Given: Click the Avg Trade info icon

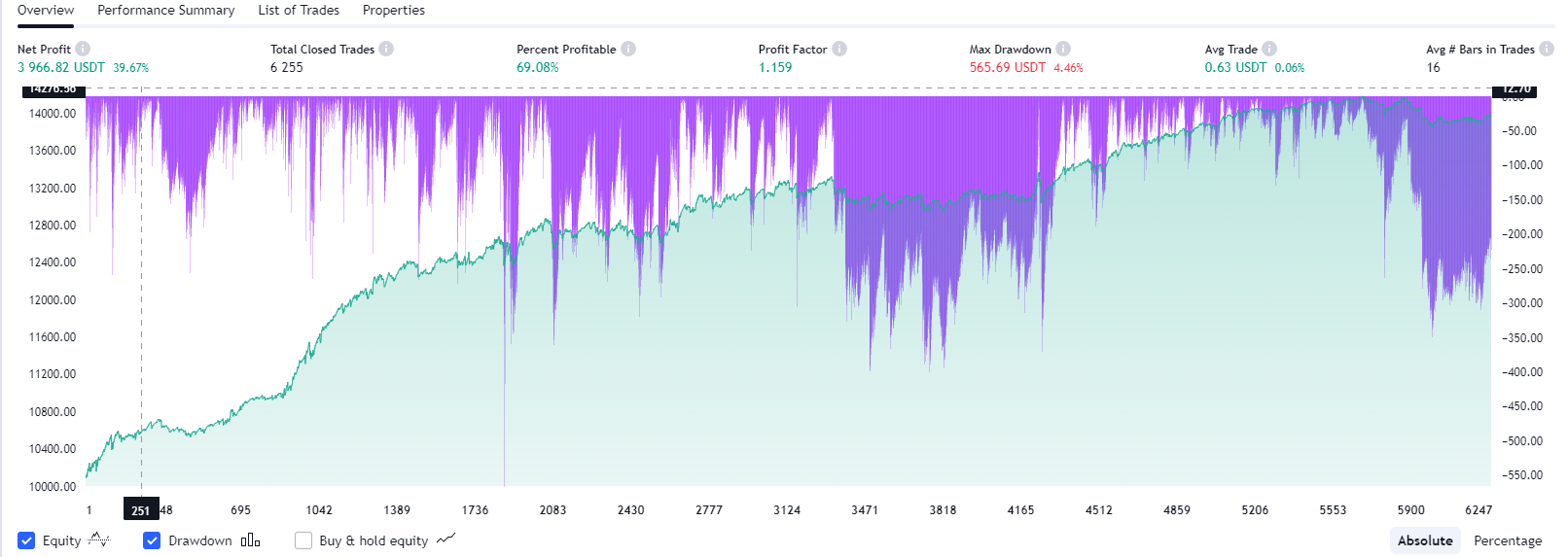Looking at the screenshot, I should tap(1269, 49).
